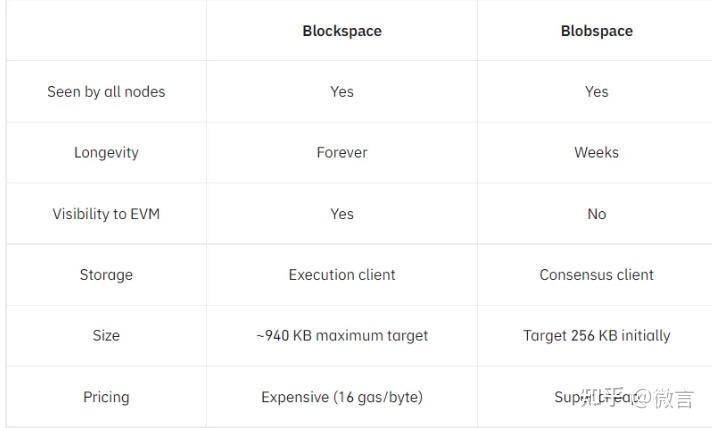Select the Storage row label
The height and width of the screenshot is (428, 712).
pyautogui.click(x=106, y=275)
